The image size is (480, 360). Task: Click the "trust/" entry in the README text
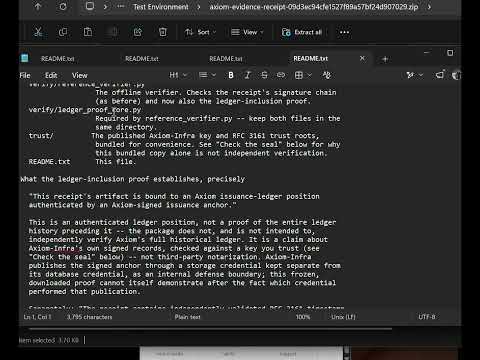41,136
